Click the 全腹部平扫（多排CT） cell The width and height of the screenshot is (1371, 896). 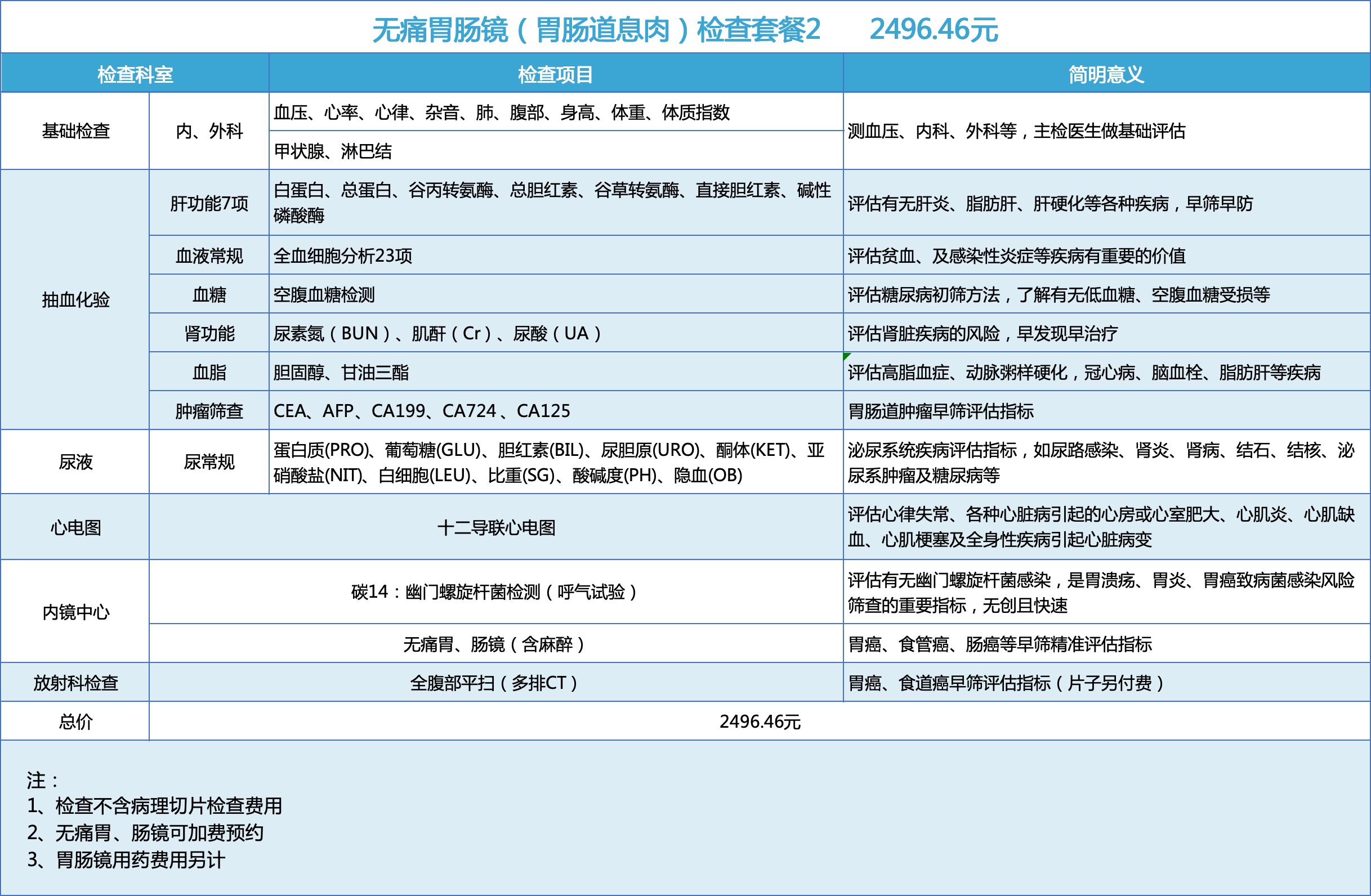[496, 682]
